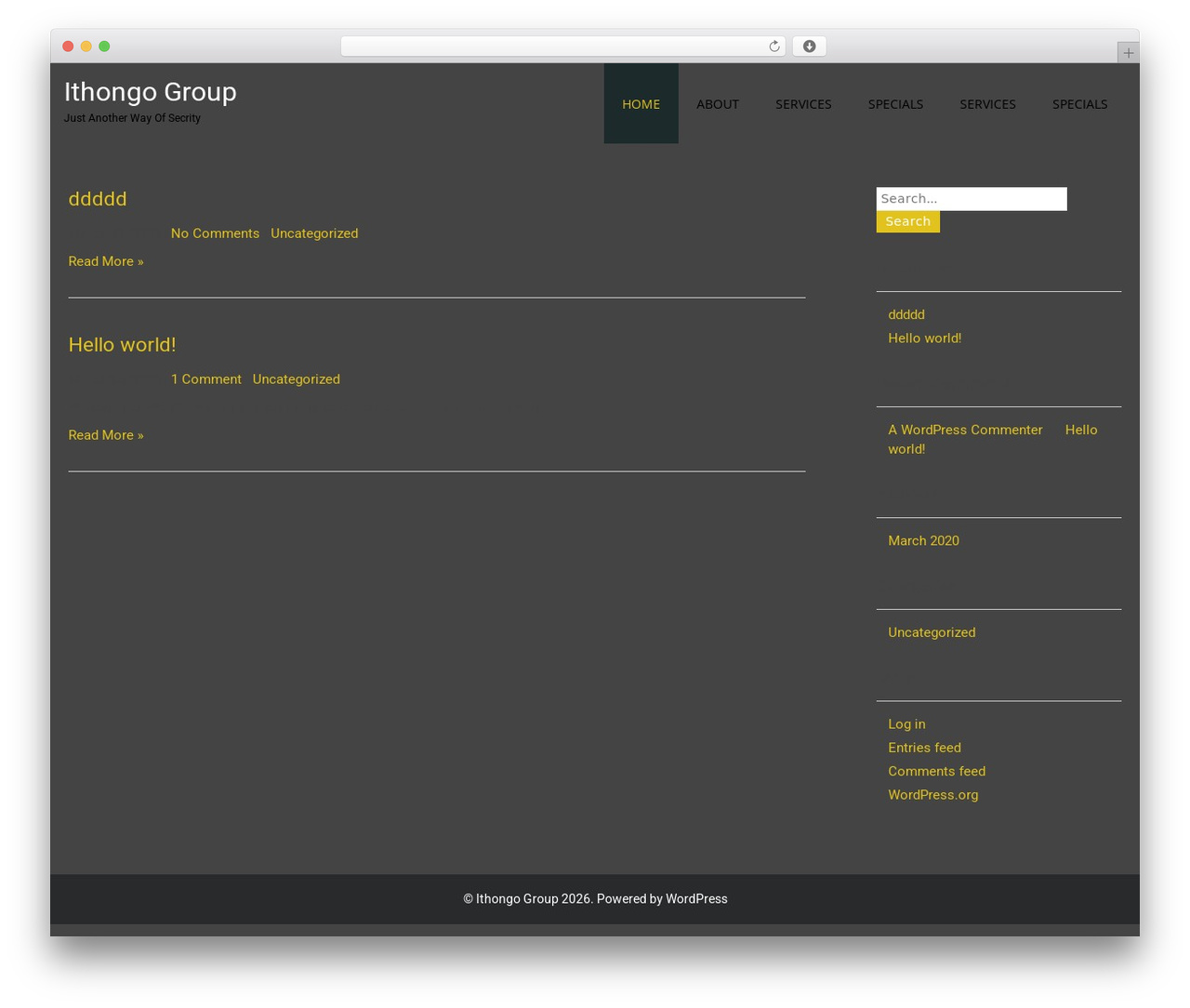Open Uncategorized in sidebar categories
The image size is (1190, 1008).
[x=932, y=632]
